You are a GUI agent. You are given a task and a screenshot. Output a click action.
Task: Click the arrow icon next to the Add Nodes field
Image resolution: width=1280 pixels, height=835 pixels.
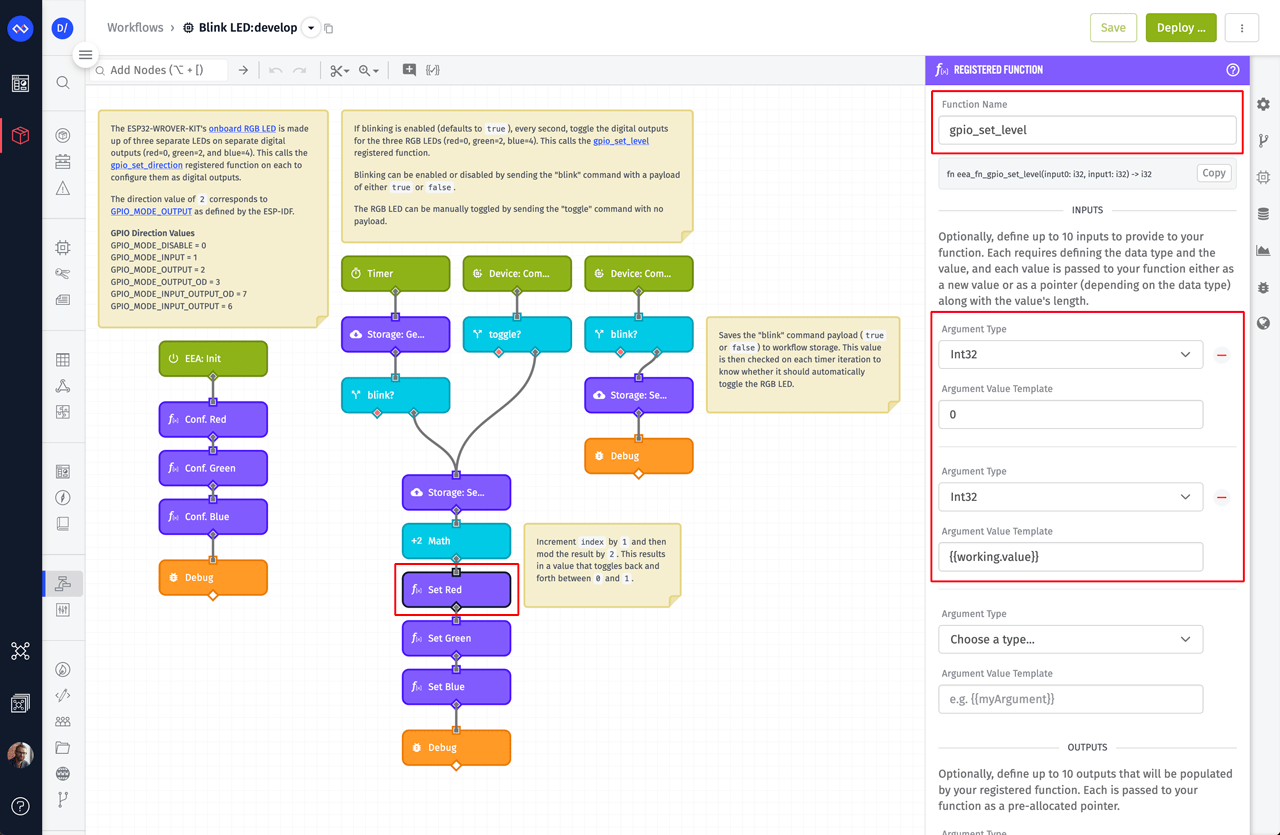click(x=243, y=70)
